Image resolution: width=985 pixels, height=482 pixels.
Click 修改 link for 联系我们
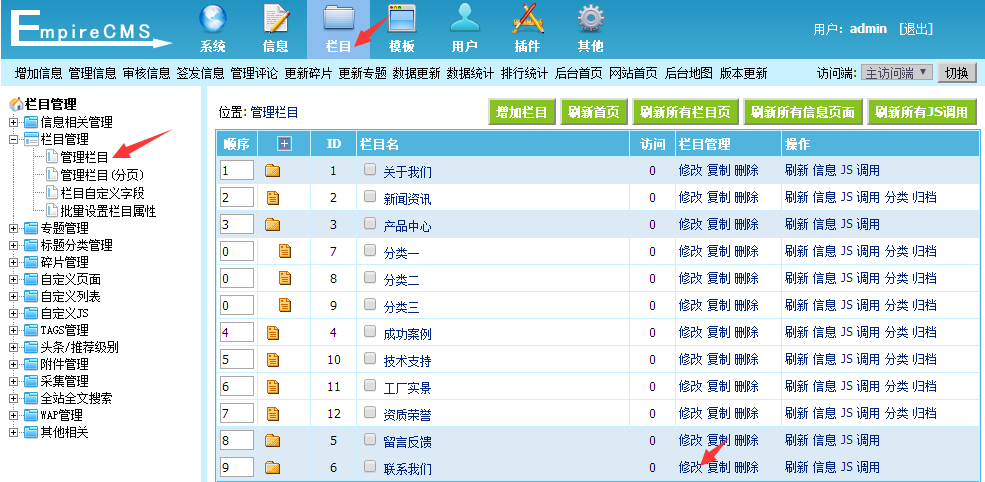pos(690,467)
